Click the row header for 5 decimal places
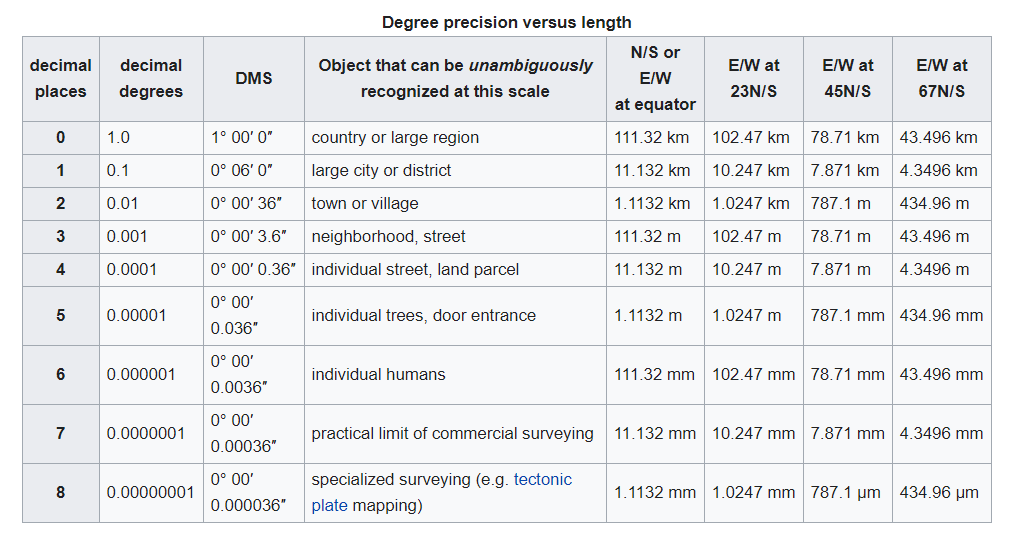Screen dimensions: 1014x539 pyautogui.click(x=61, y=316)
